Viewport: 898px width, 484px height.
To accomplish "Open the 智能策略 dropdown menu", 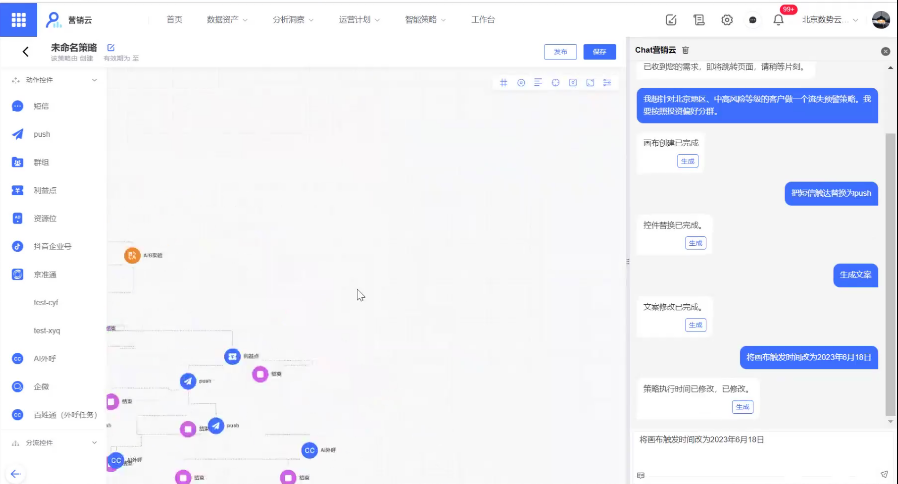I will tap(425, 19).
